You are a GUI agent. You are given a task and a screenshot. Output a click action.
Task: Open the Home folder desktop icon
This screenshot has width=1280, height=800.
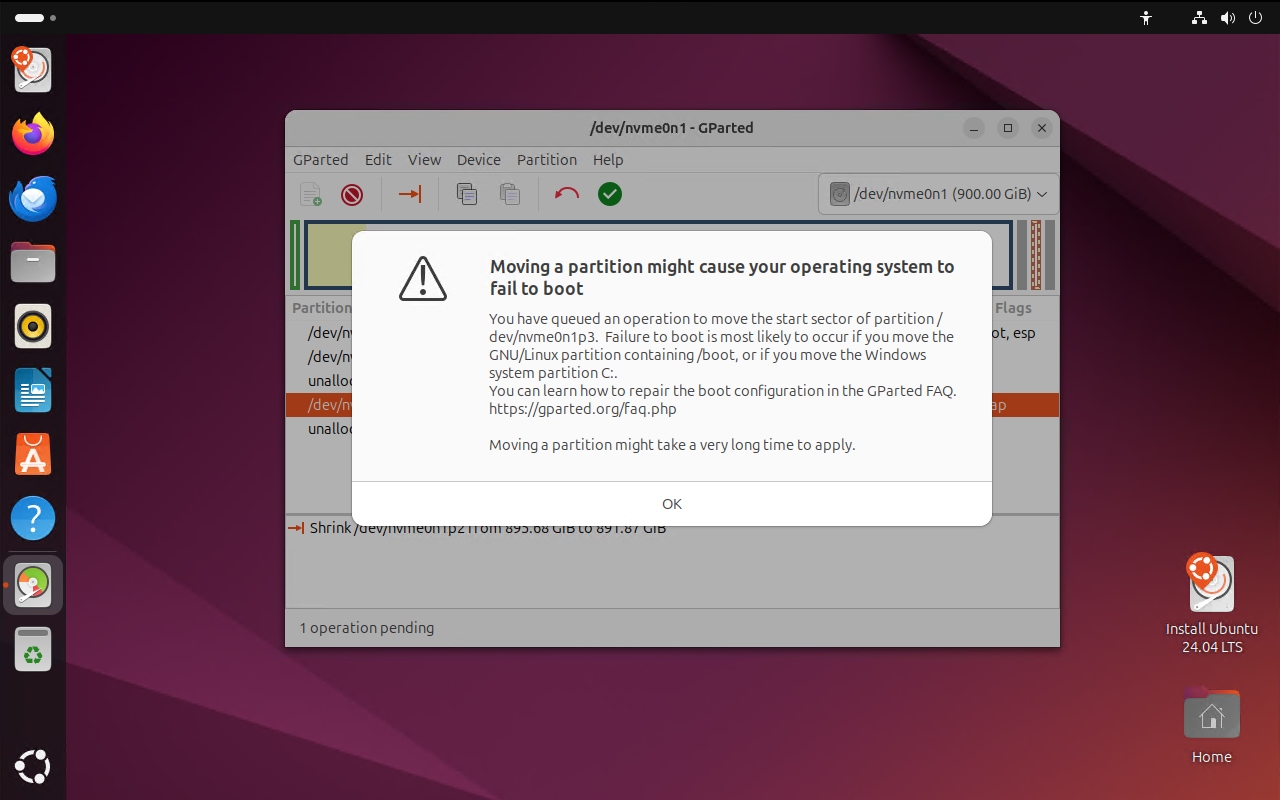click(x=1211, y=726)
